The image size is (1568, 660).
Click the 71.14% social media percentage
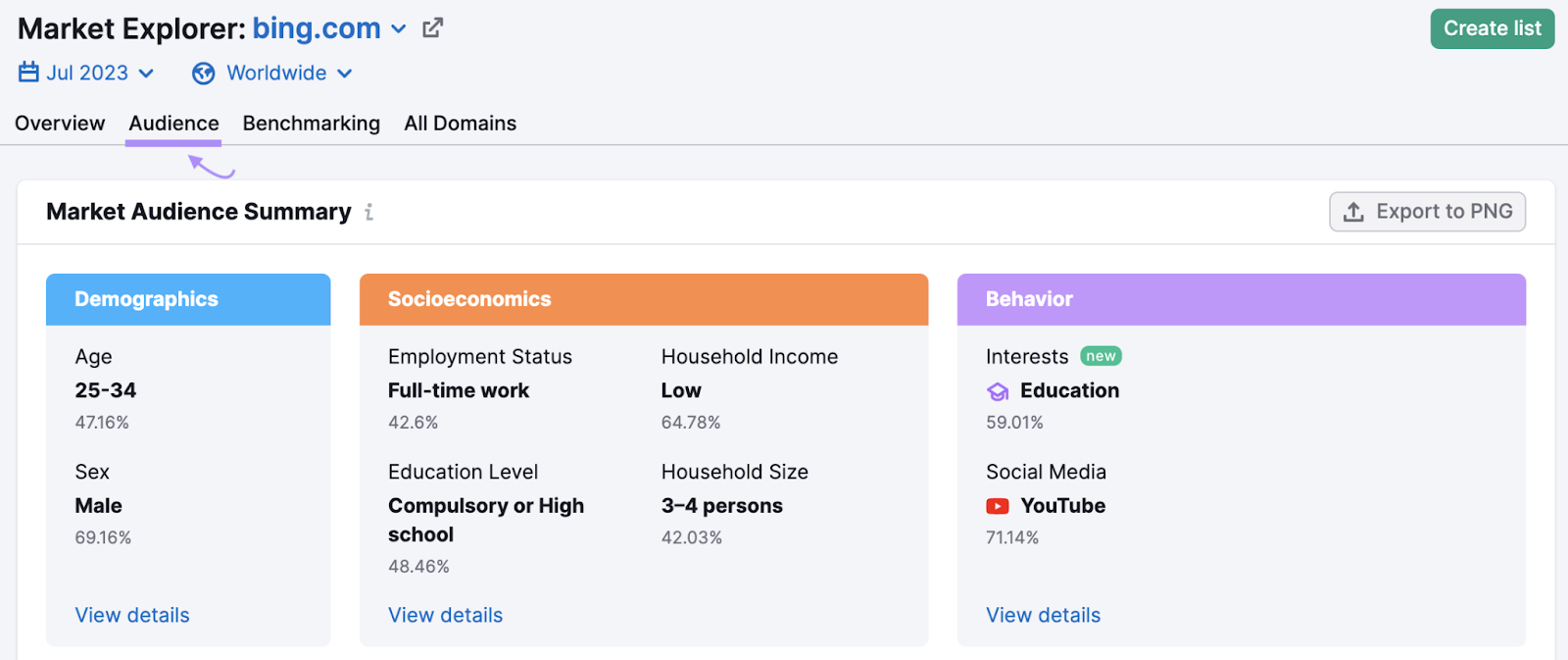(x=1012, y=537)
